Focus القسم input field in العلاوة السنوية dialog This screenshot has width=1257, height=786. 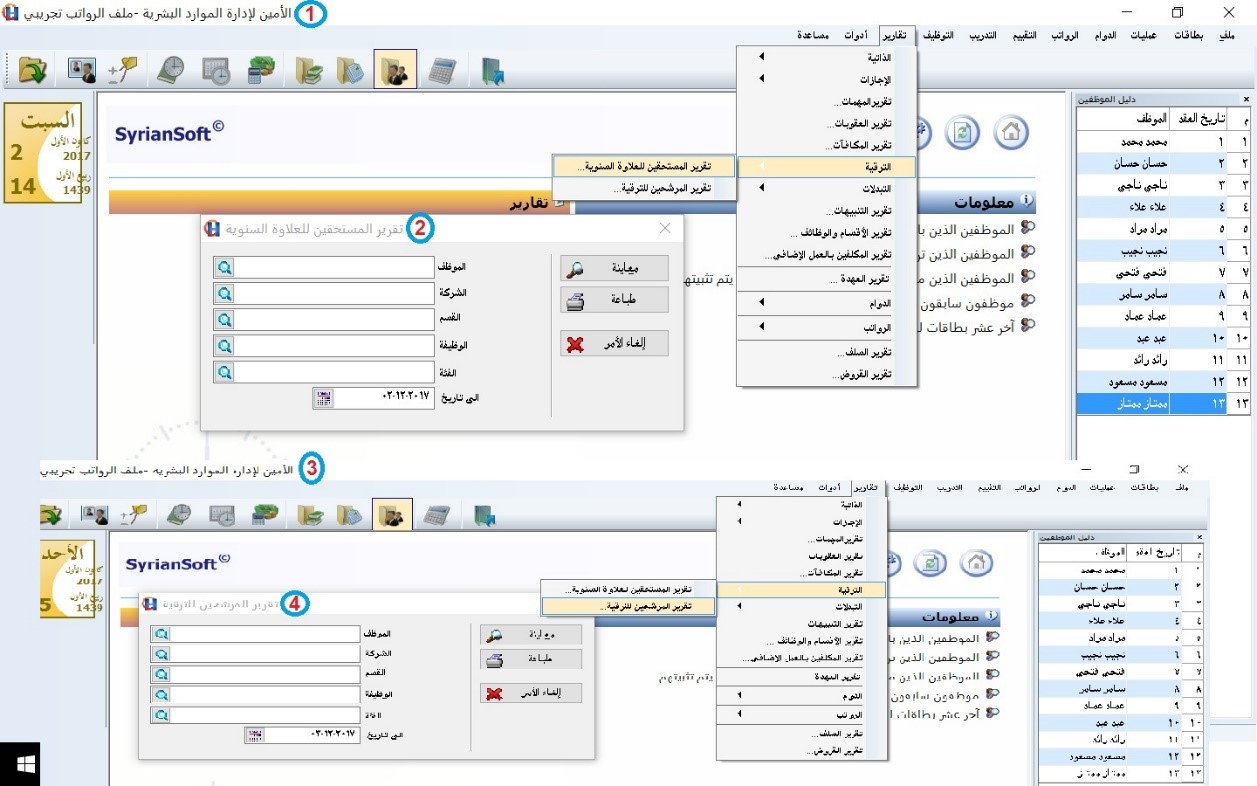tap(335, 319)
